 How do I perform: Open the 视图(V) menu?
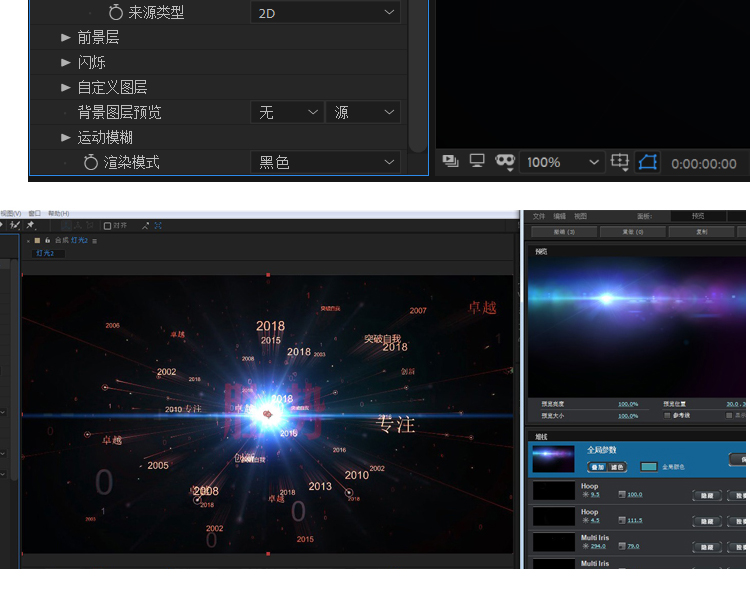coord(11,213)
